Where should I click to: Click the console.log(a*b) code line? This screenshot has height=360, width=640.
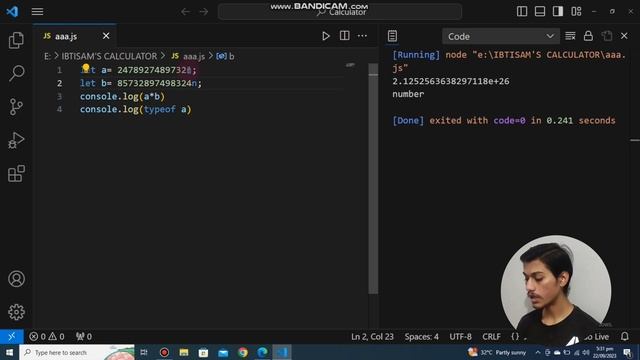coord(122,96)
